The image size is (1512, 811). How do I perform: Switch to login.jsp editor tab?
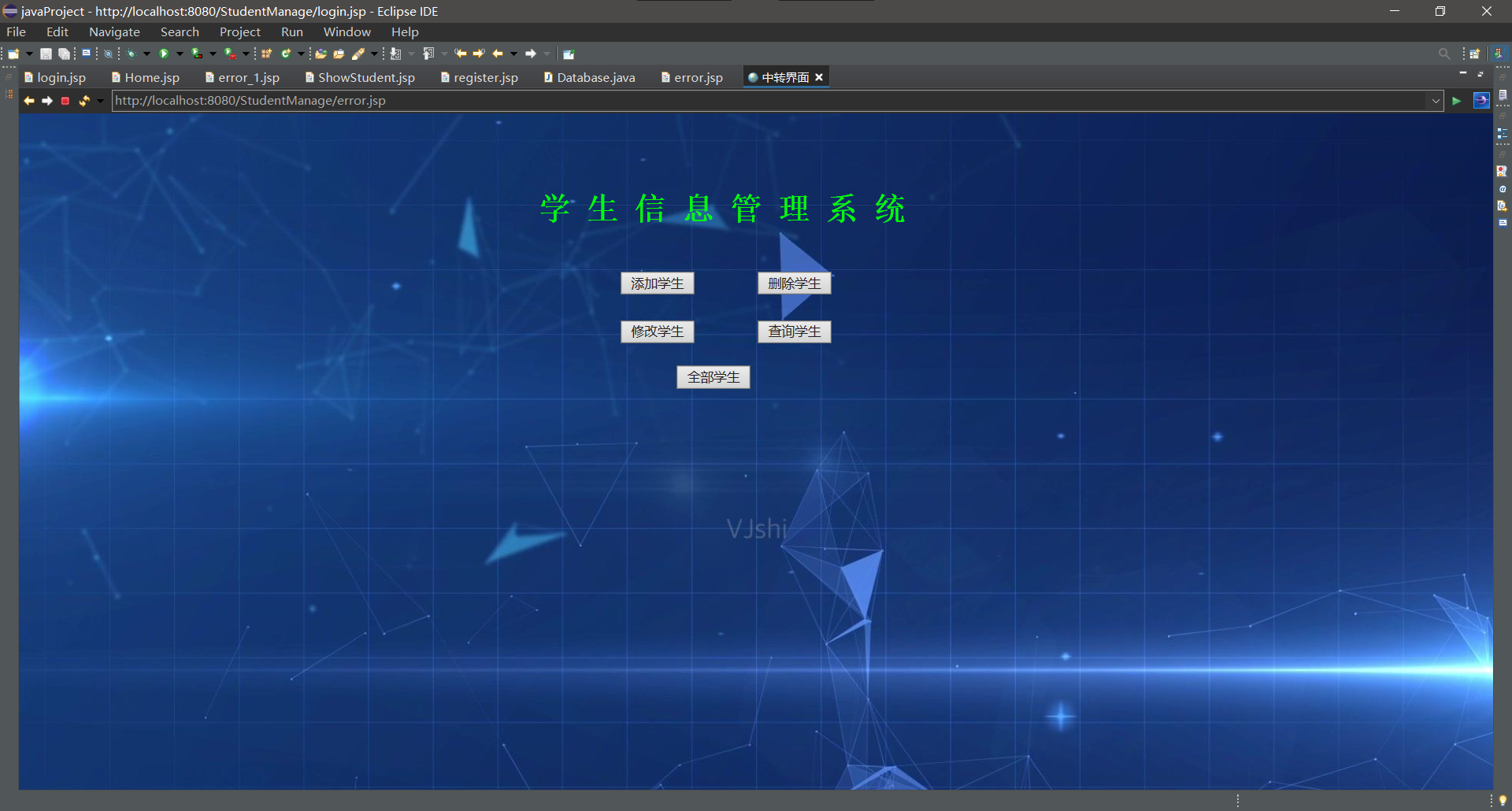(55, 77)
